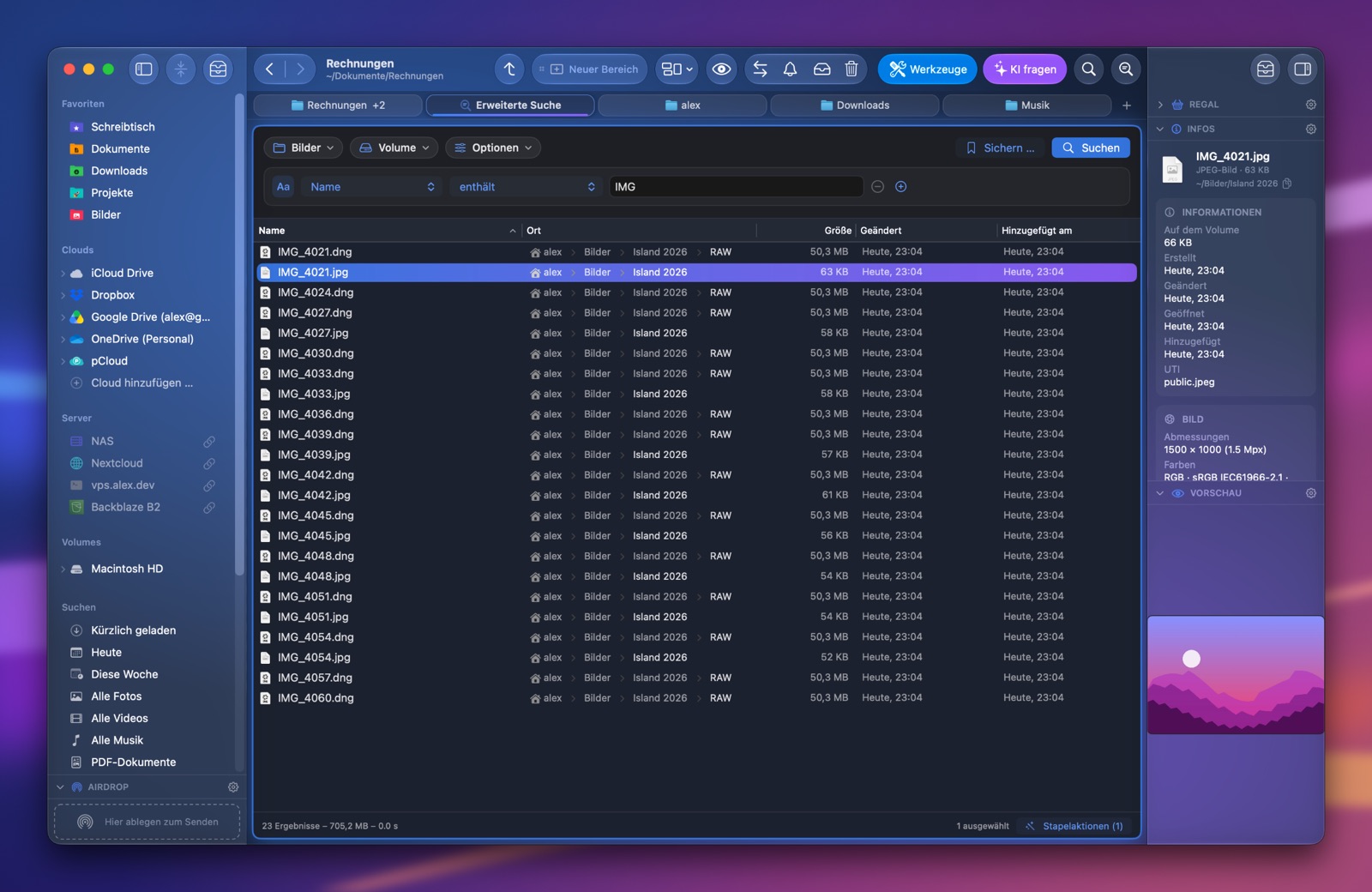1372x892 pixels.
Task: Start the search with Suchen
Action: coord(1091,148)
